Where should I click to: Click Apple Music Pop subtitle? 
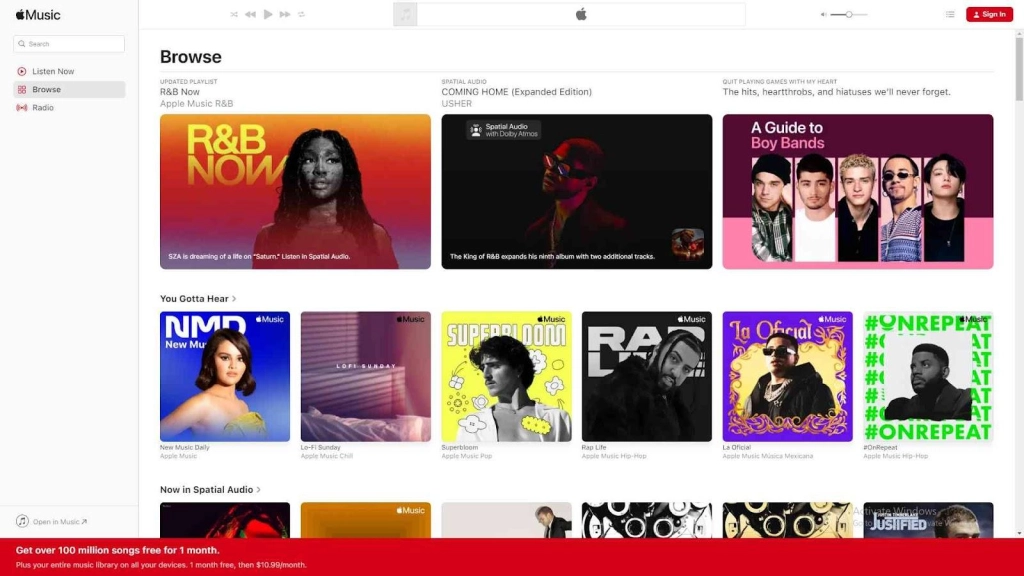(x=466, y=456)
